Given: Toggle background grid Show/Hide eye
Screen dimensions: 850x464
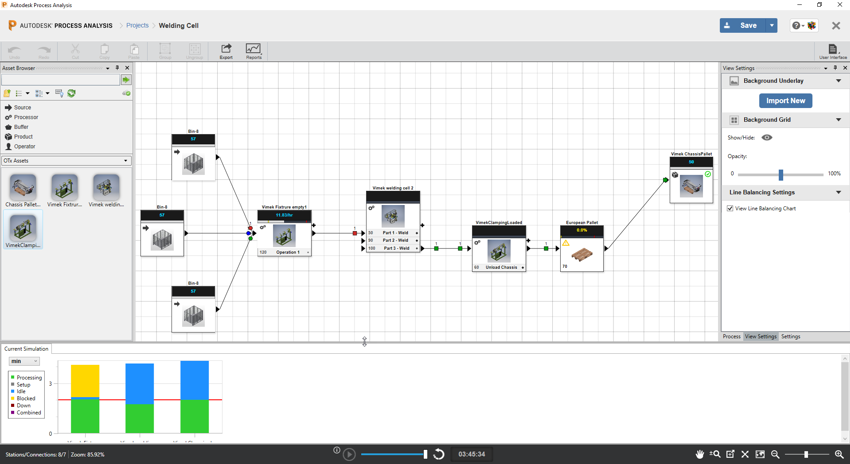Looking at the screenshot, I should point(767,137).
